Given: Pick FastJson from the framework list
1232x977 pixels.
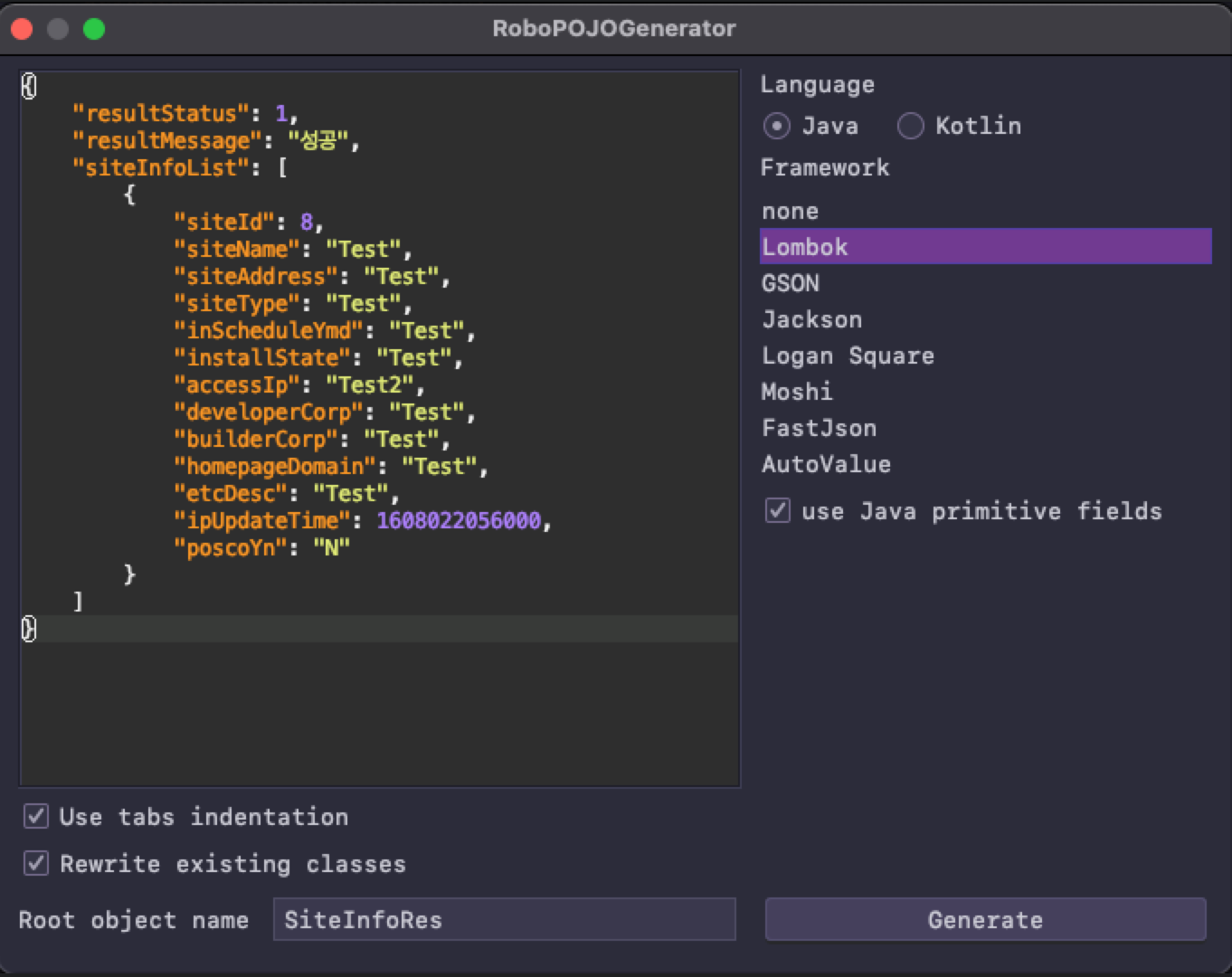Looking at the screenshot, I should point(986,428).
